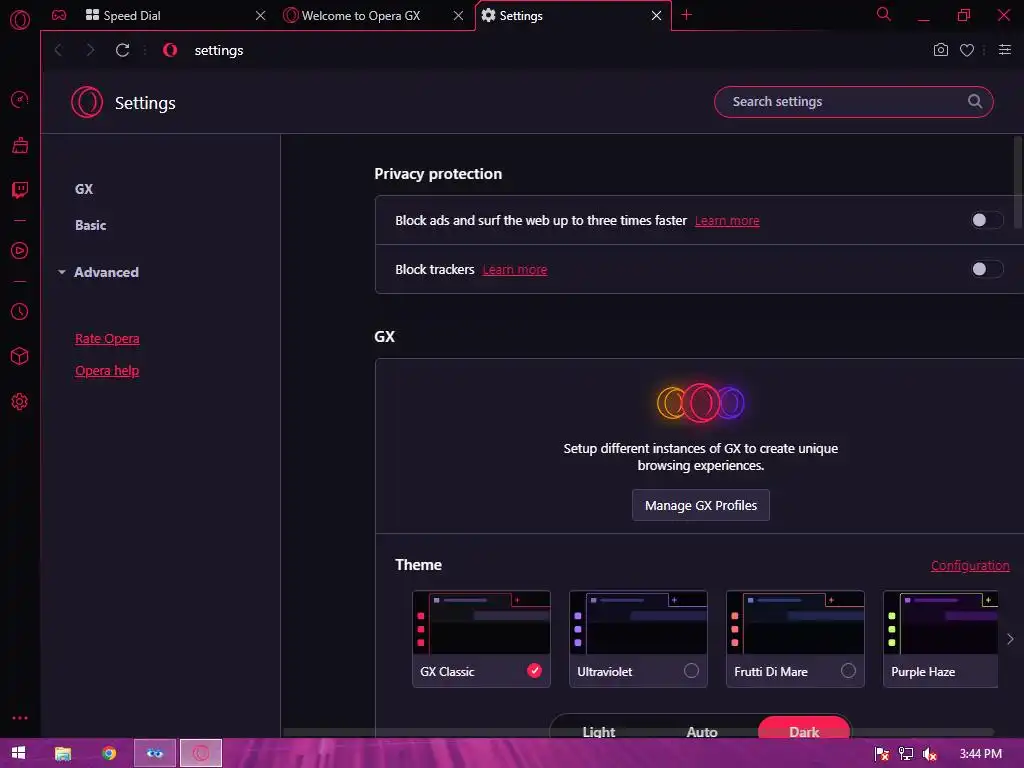The image size is (1024, 768).
Task: Click the Search settings input field
Action: [x=854, y=102]
